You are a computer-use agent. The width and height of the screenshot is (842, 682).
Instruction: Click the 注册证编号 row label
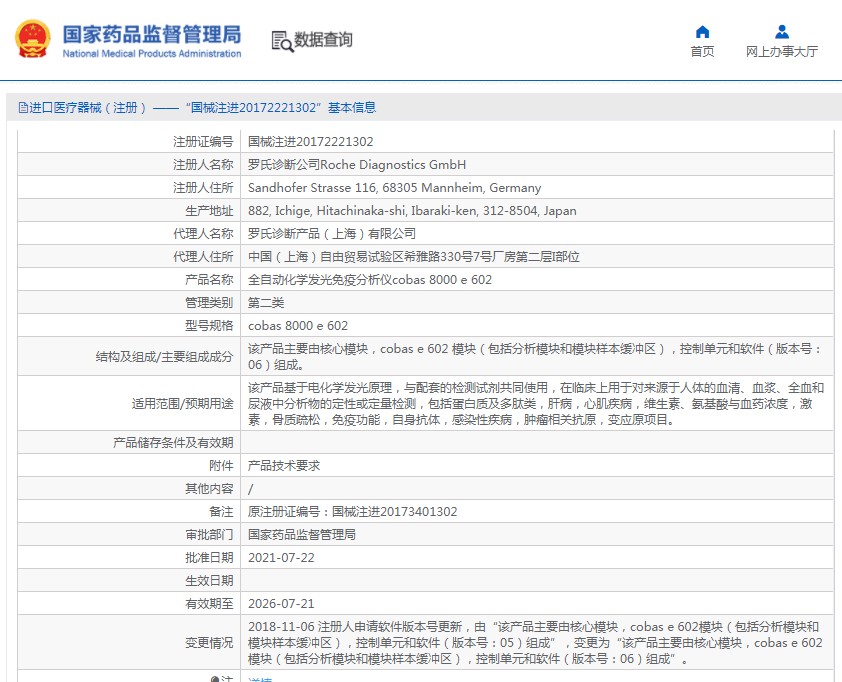click(x=203, y=142)
